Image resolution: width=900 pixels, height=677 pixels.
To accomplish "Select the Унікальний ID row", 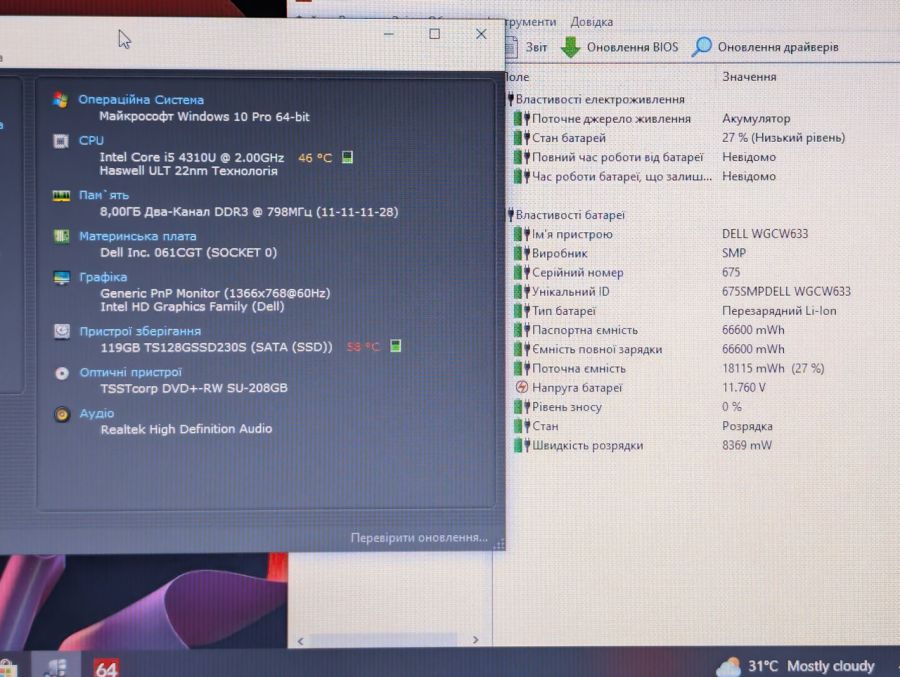I will (681, 292).
